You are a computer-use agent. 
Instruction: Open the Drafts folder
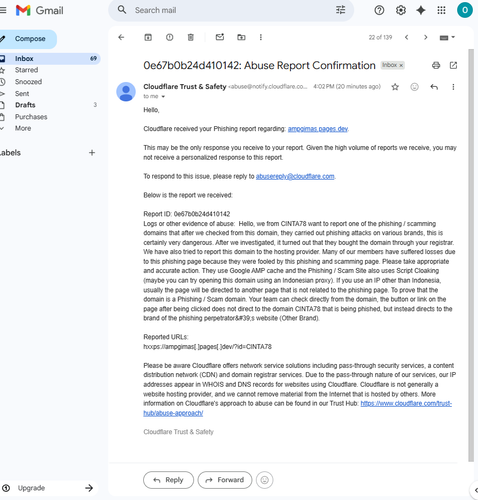[25, 105]
